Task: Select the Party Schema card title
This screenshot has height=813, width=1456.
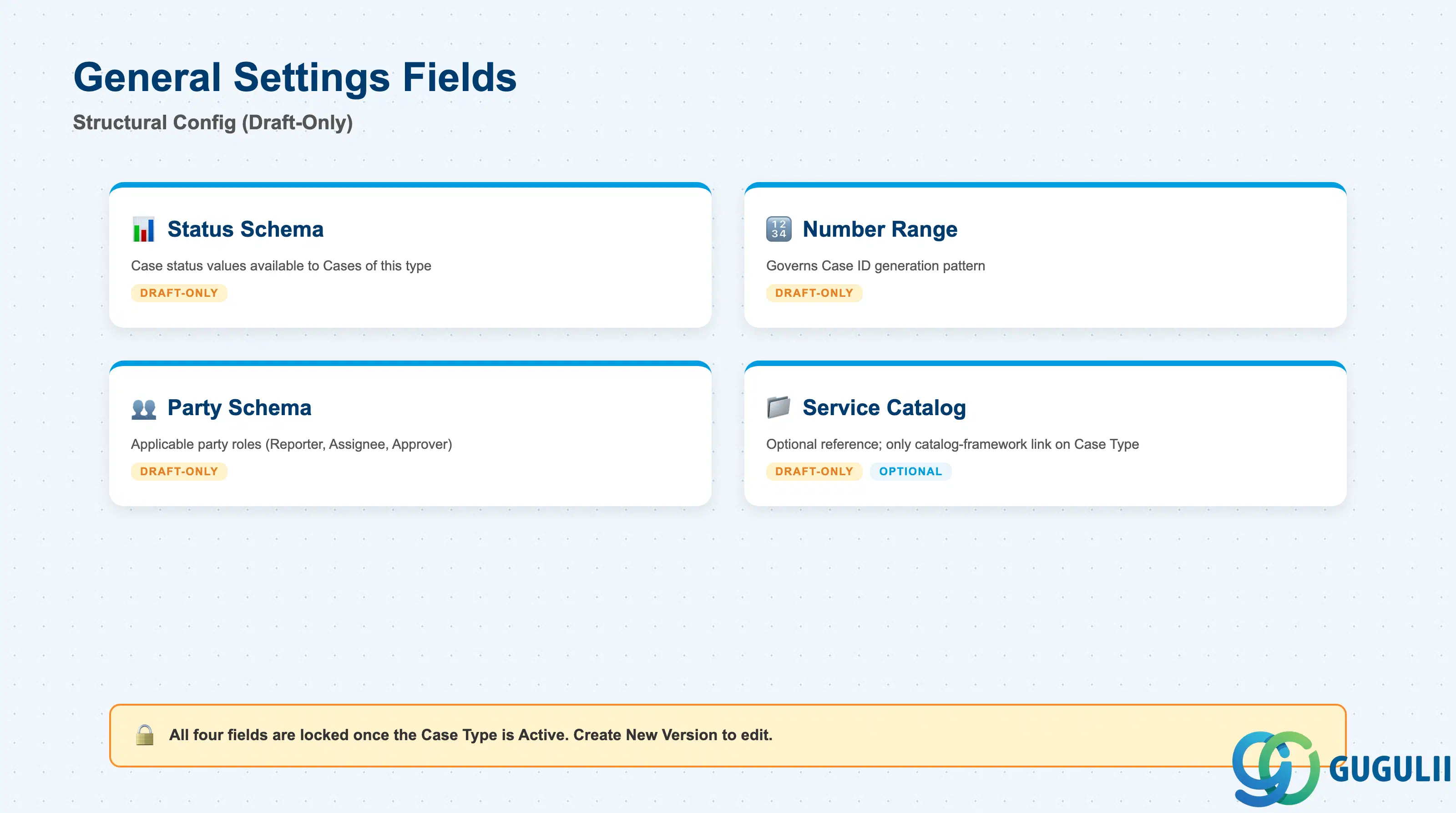Action: coord(239,408)
